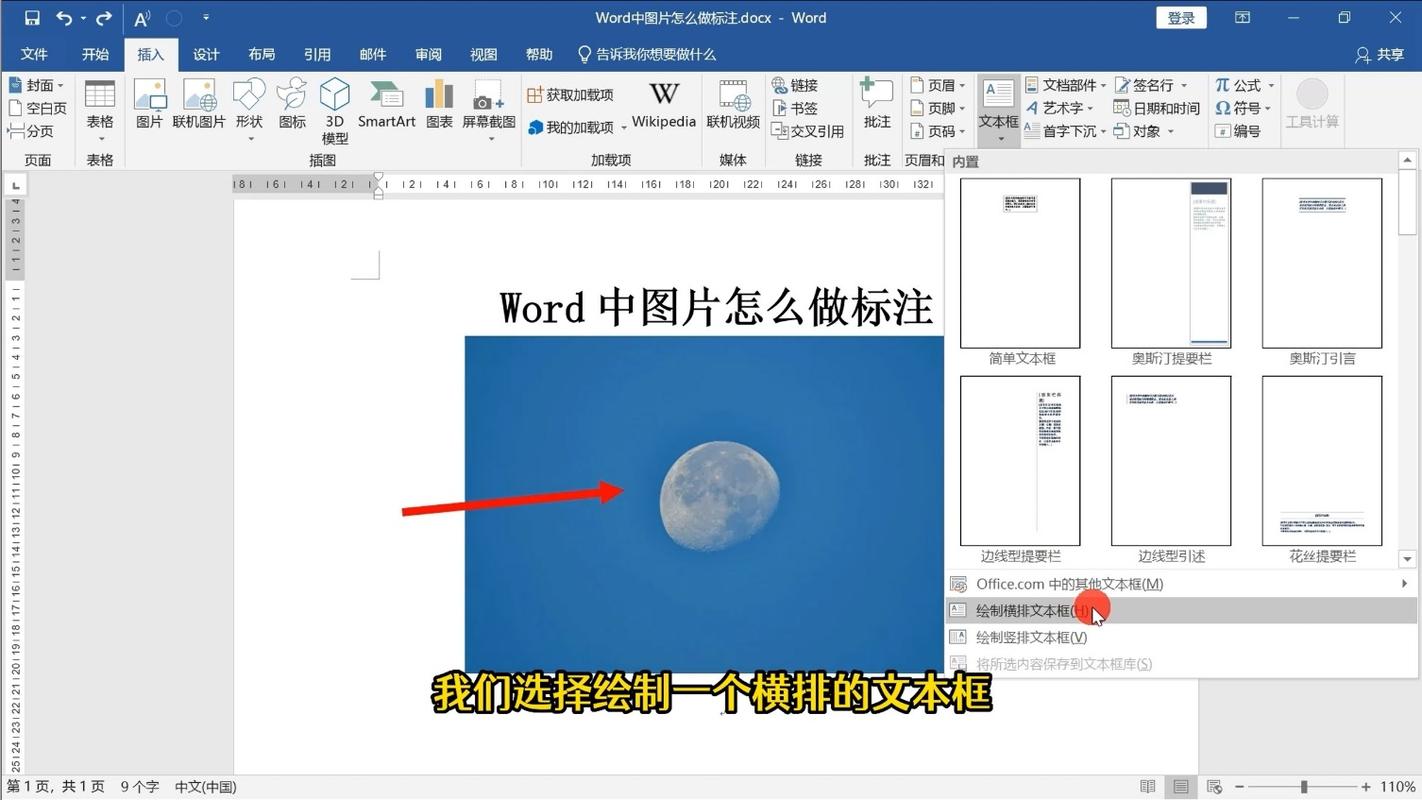This screenshot has height=800, width=1422.
Task: Switch to the 设计 Design tab
Action: click(206, 55)
